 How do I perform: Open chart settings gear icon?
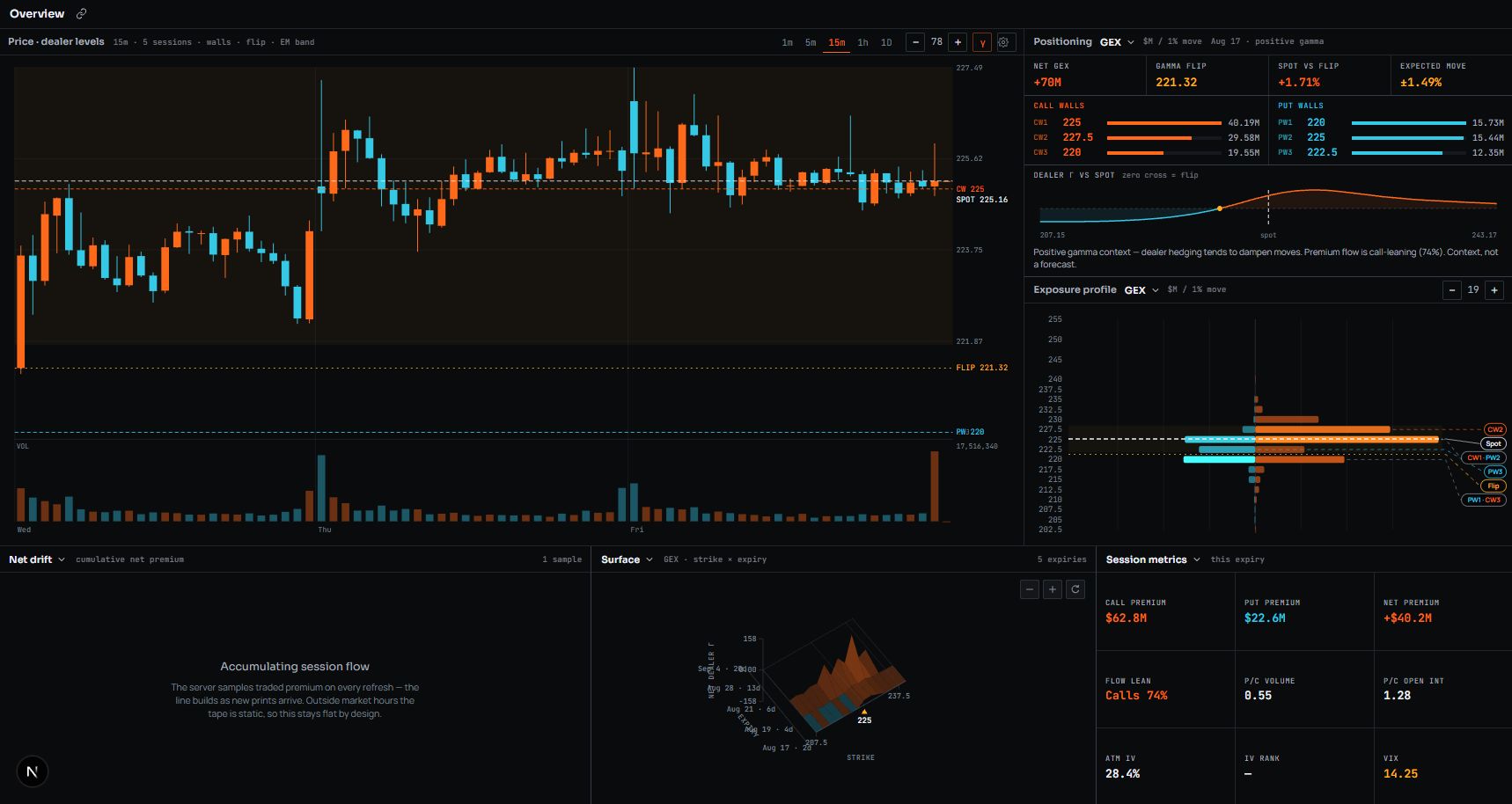(1003, 42)
